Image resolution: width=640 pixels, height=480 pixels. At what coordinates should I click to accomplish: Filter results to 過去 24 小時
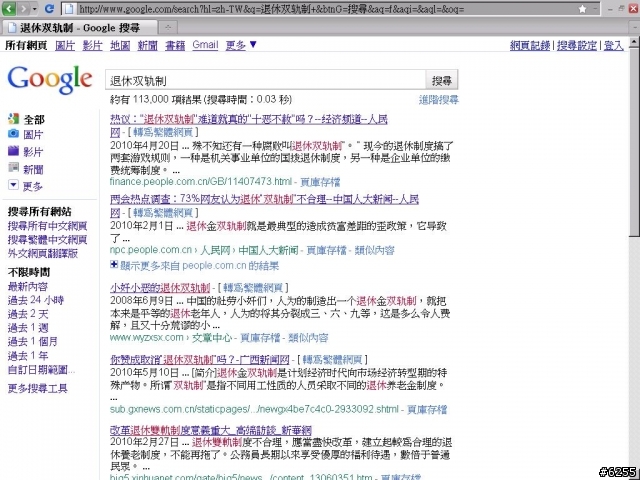click(36, 300)
